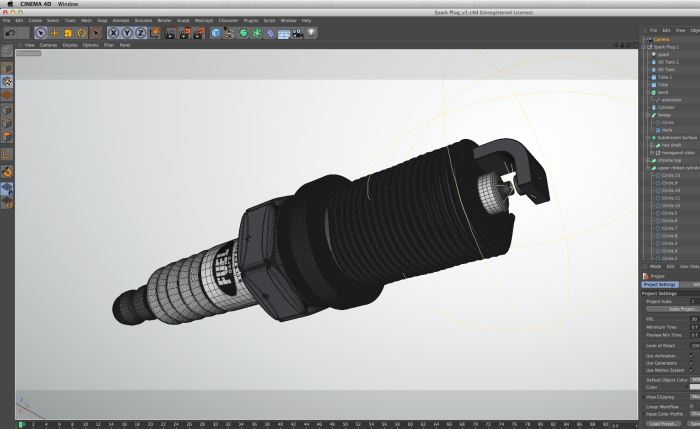
Task: Expand the hexaganol sides object
Action: [652, 153]
